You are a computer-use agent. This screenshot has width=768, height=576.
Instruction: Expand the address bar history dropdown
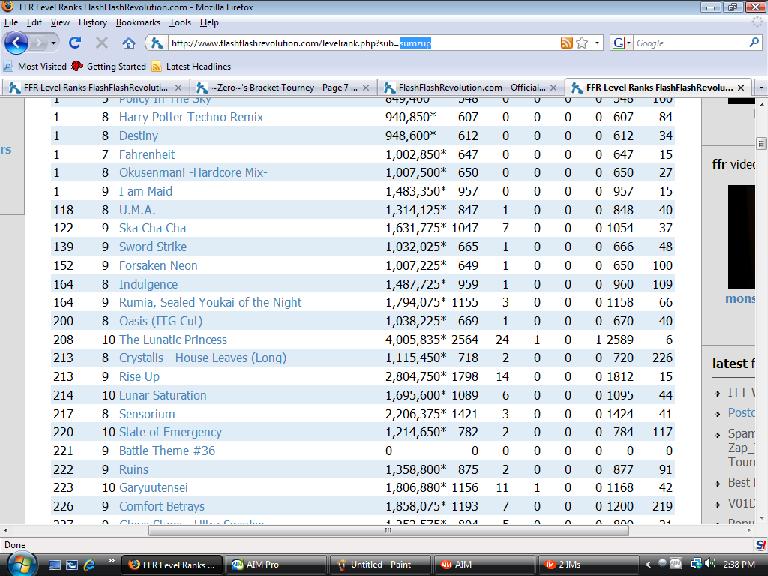click(x=597, y=43)
